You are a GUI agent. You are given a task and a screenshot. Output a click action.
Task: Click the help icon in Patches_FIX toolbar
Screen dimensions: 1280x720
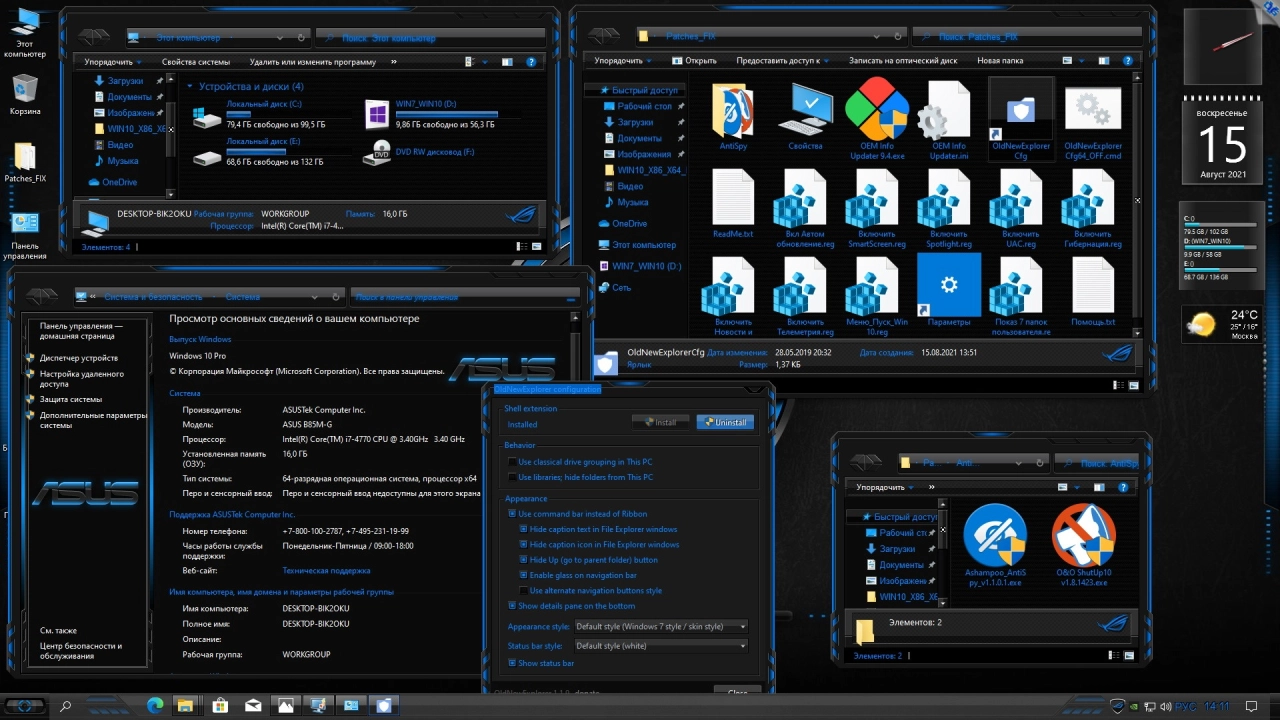[1127, 60]
